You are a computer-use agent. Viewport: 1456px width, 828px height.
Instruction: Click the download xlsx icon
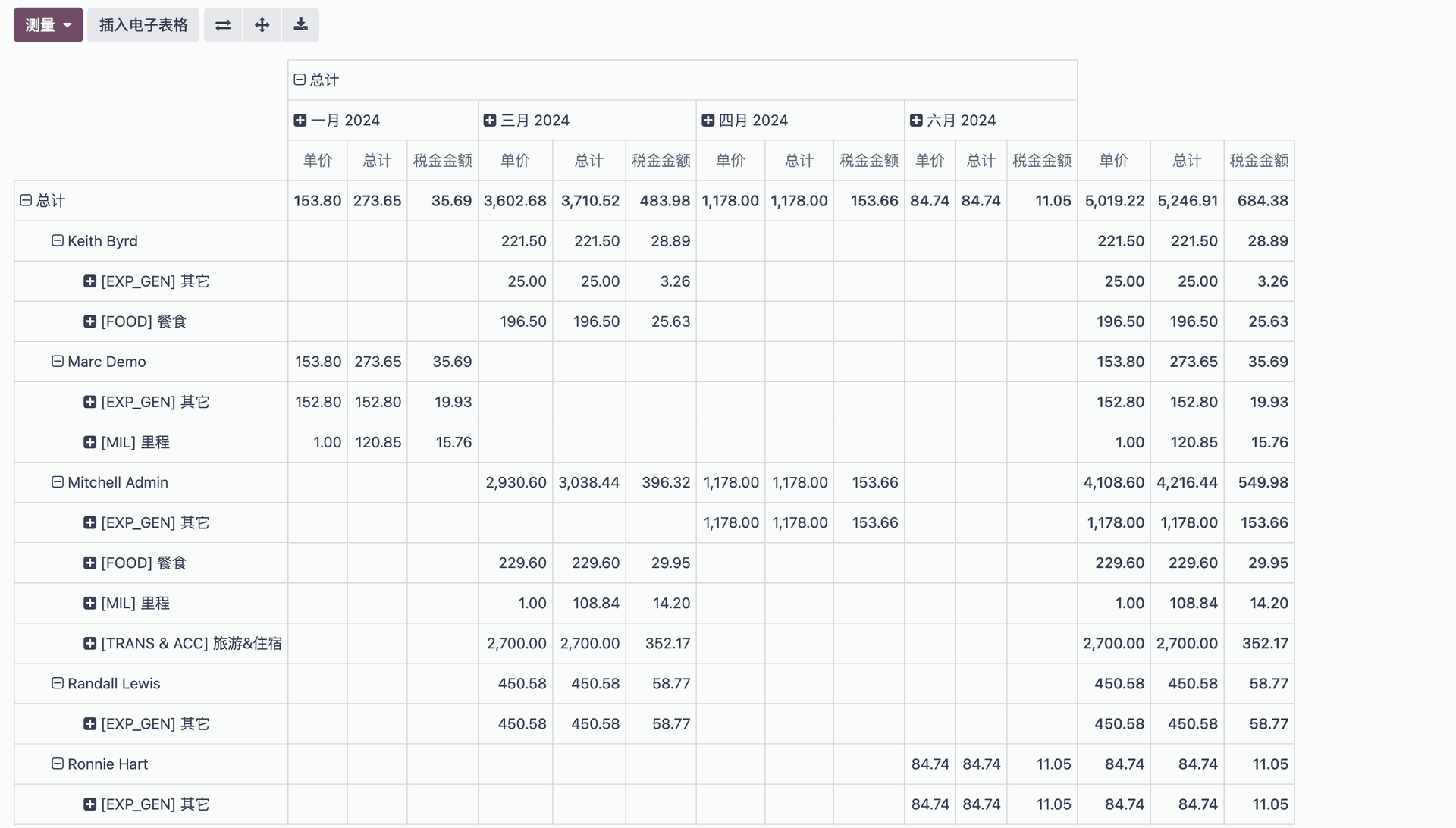tap(300, 25)
